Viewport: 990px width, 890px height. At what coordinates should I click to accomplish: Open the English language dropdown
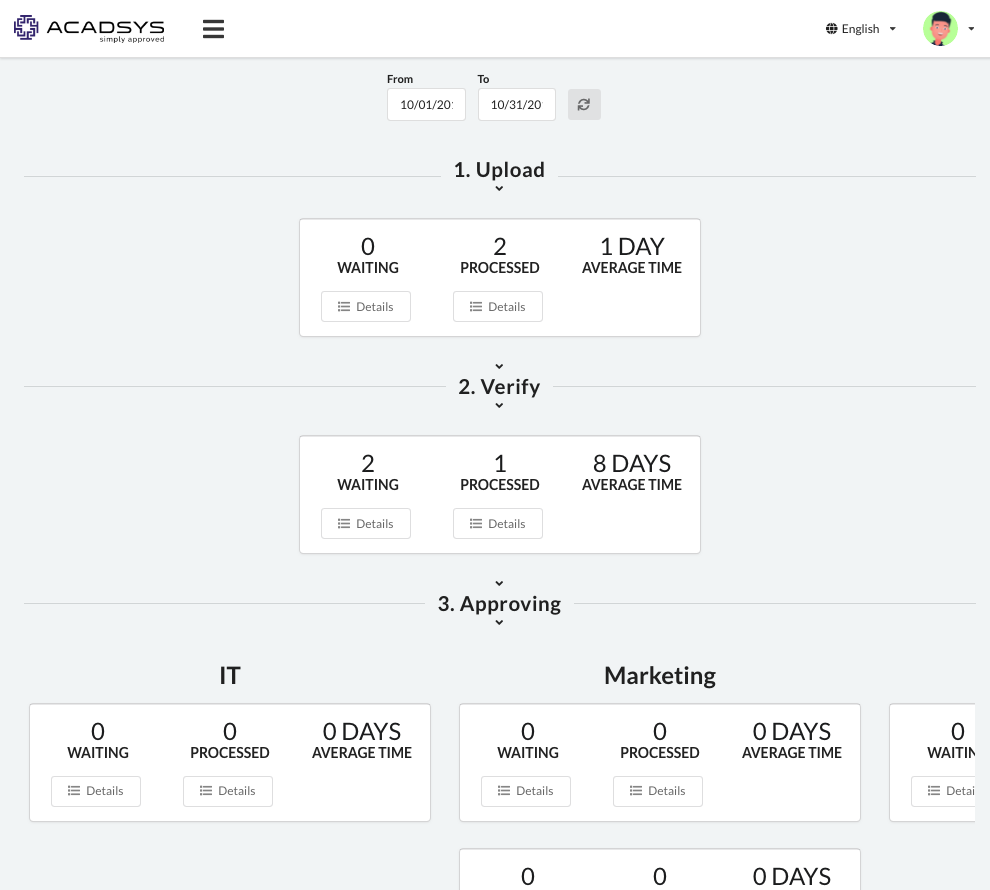[861, 28]
